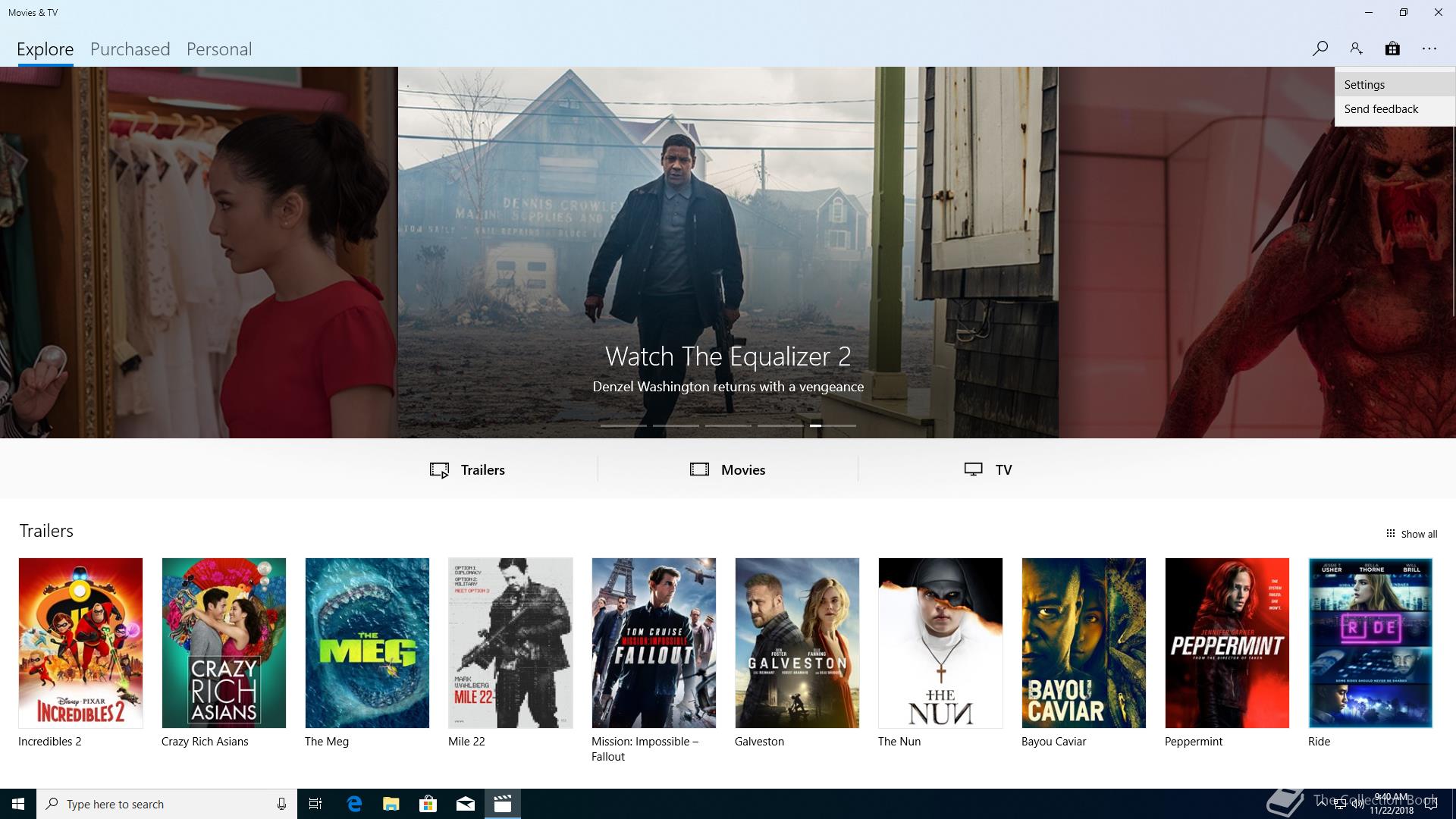Open The Nun poster thumbnail
The height and width of the screenshot is (819, 1456).
(940, 643)
